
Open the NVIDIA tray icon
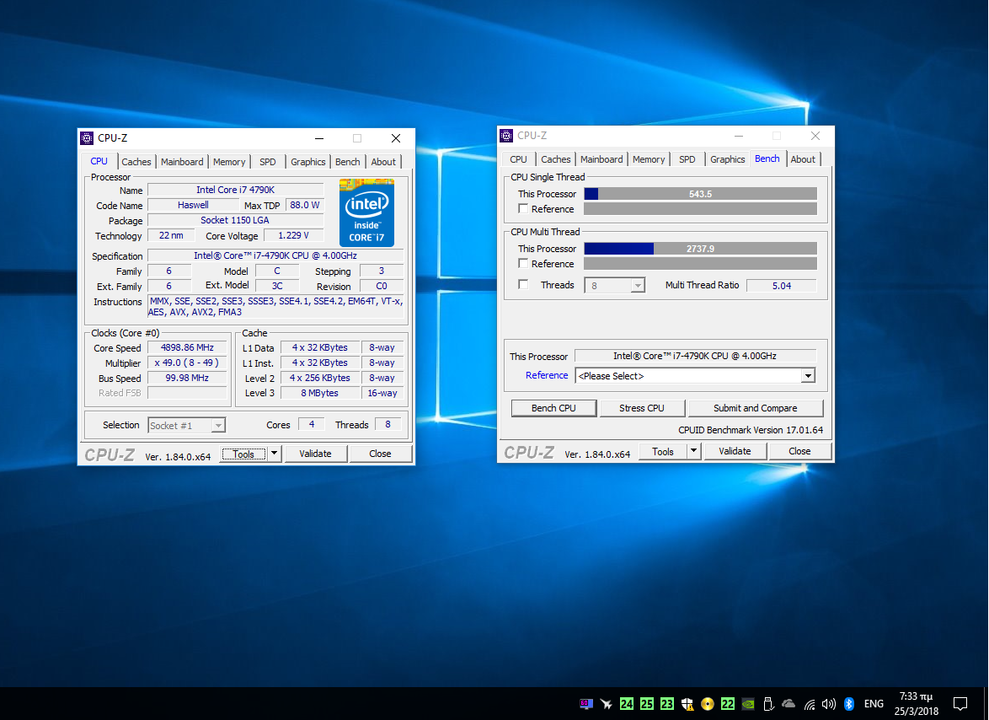point(747,704)
